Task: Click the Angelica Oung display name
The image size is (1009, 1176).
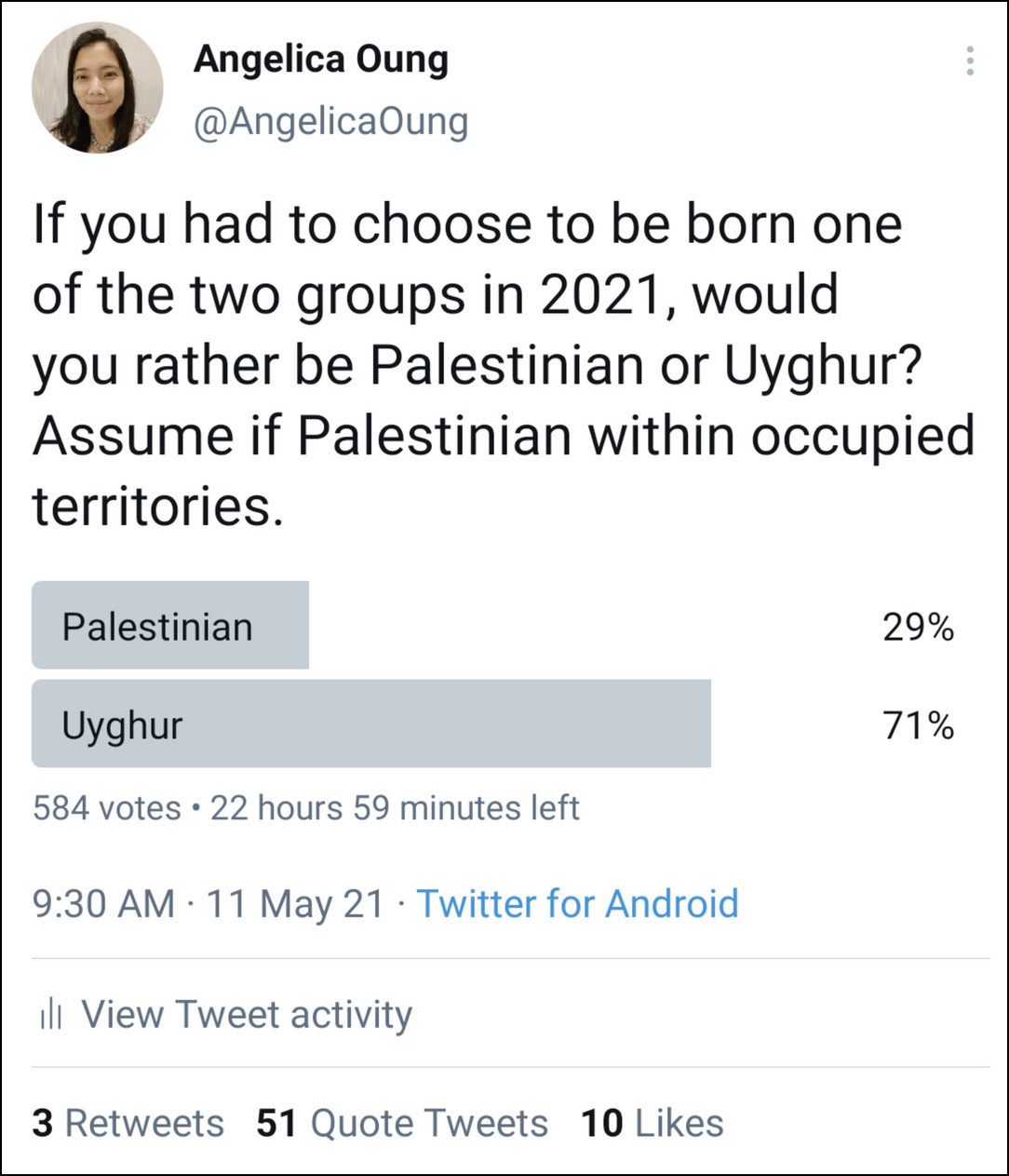Action: point(320,60)
